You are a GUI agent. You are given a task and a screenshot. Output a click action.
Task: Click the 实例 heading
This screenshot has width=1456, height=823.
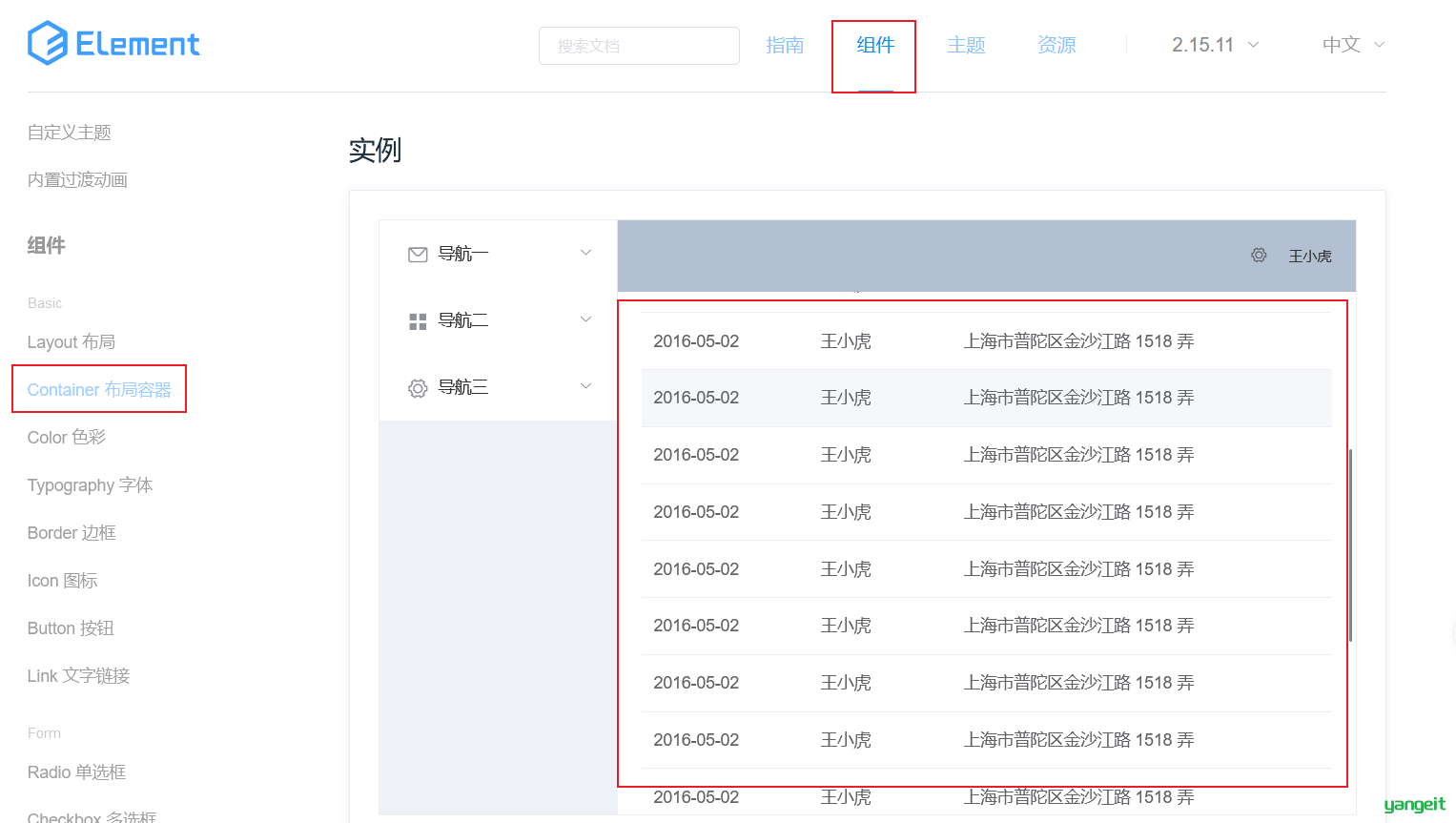coord(375,150)
